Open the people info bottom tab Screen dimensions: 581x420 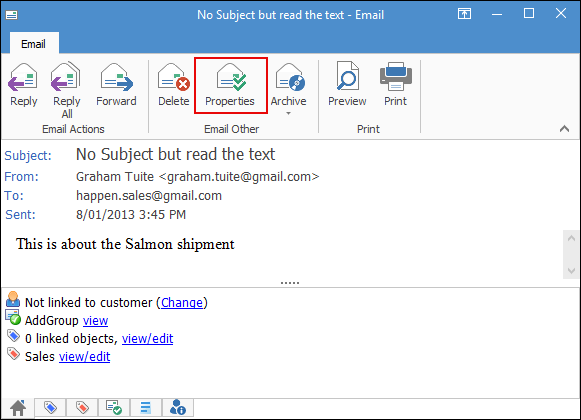point(177,408)
